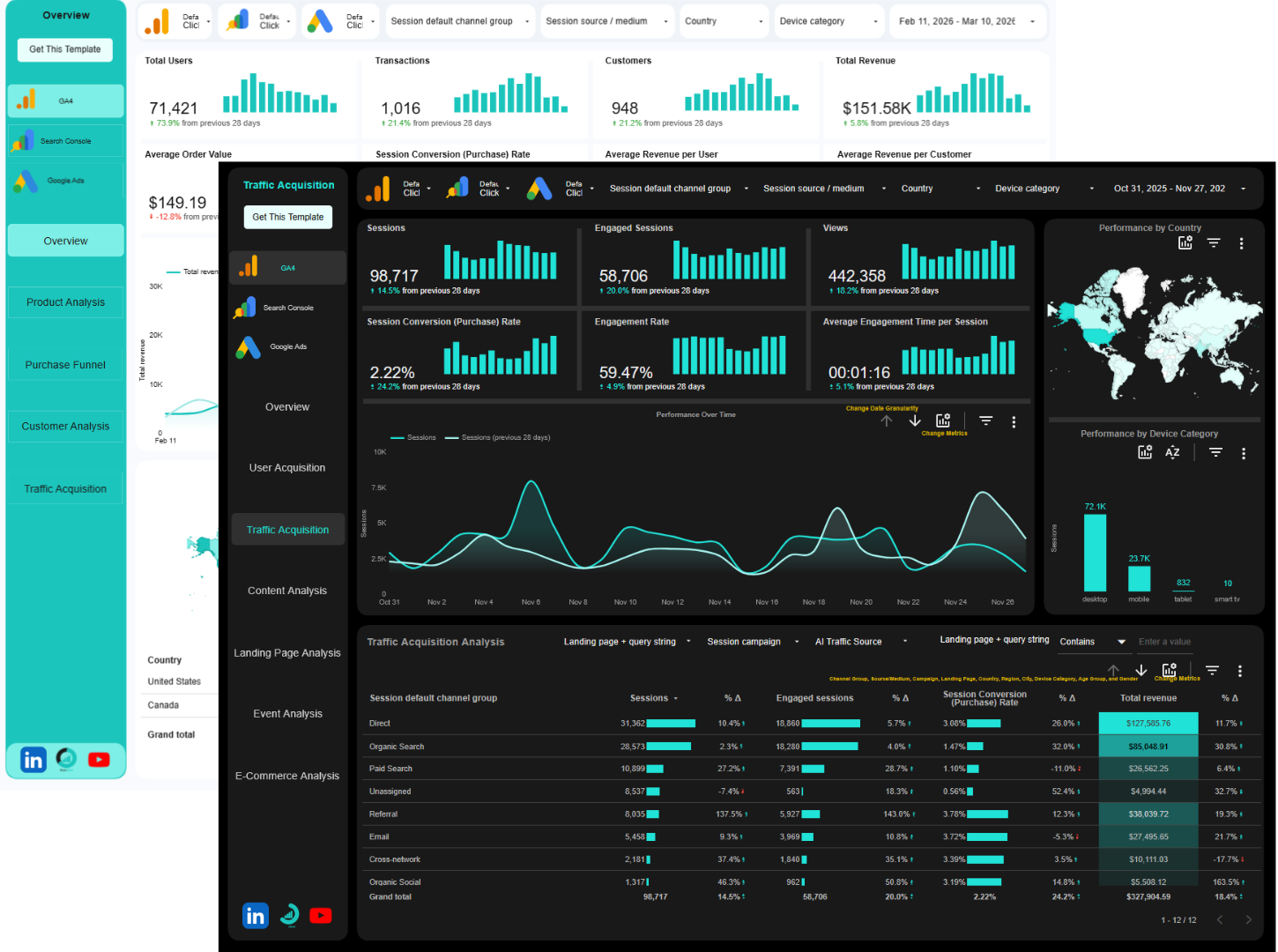This screenshot has height=952, width=1278.
Task: Click A-Z sort icon on Device Category chart
Action: (1172, 452)
